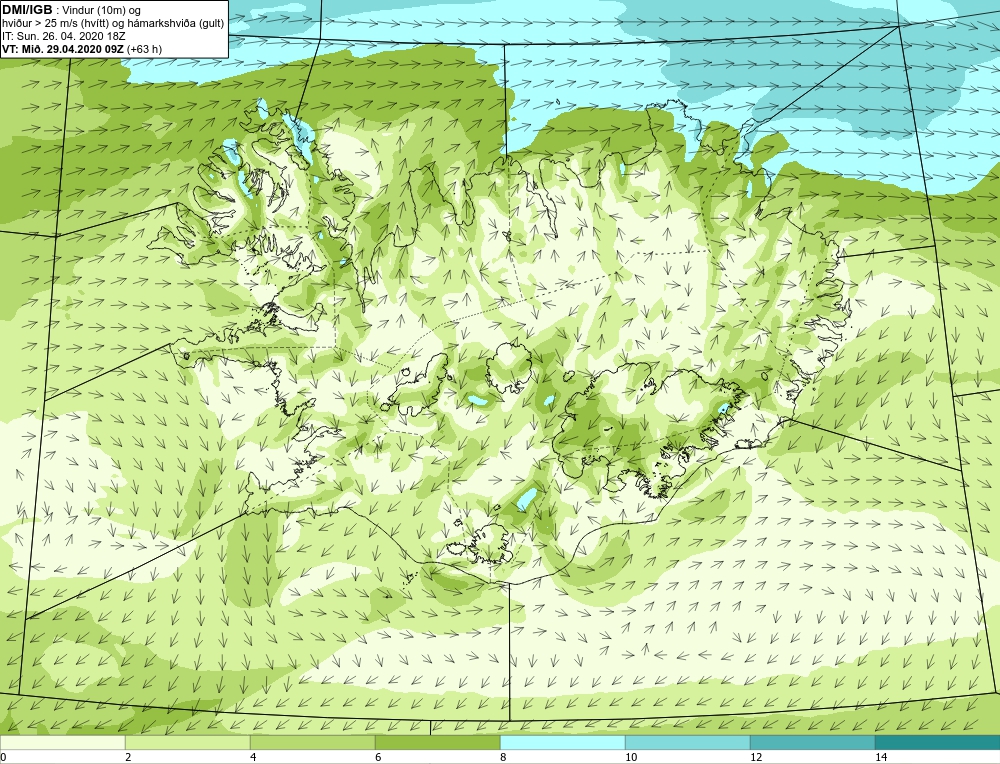Click the colorbar tick label 2
The height and width of the screenshot is (764, 1000).
128,758
